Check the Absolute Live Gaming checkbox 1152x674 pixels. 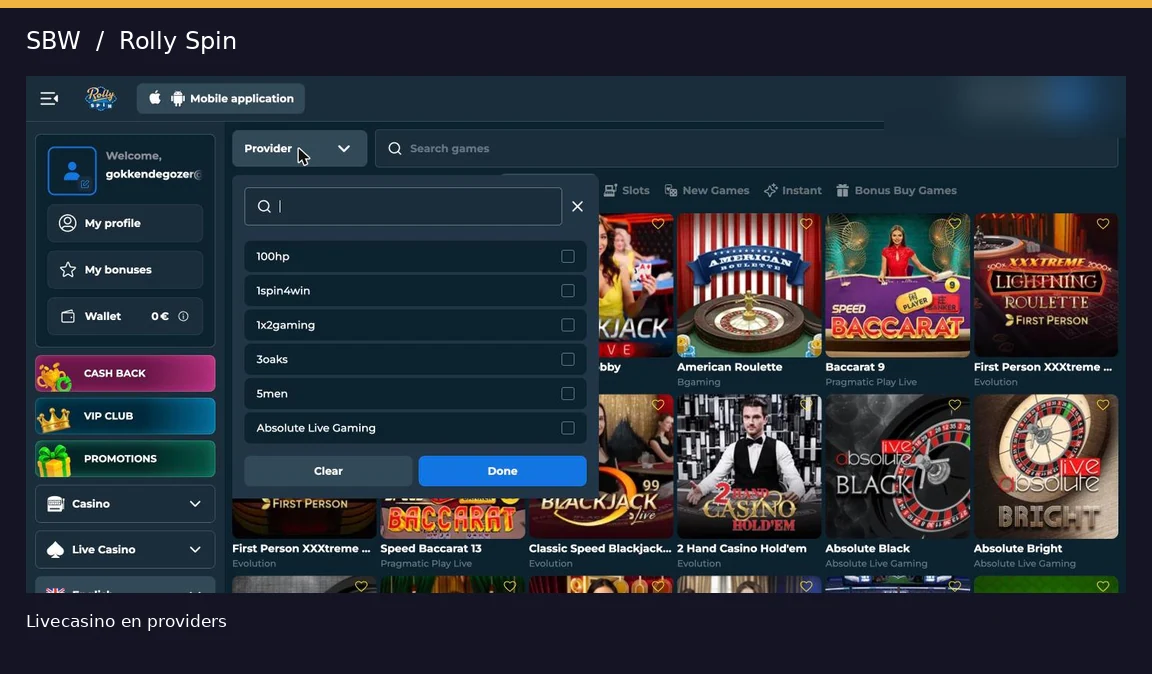click(x=568, y=428)
